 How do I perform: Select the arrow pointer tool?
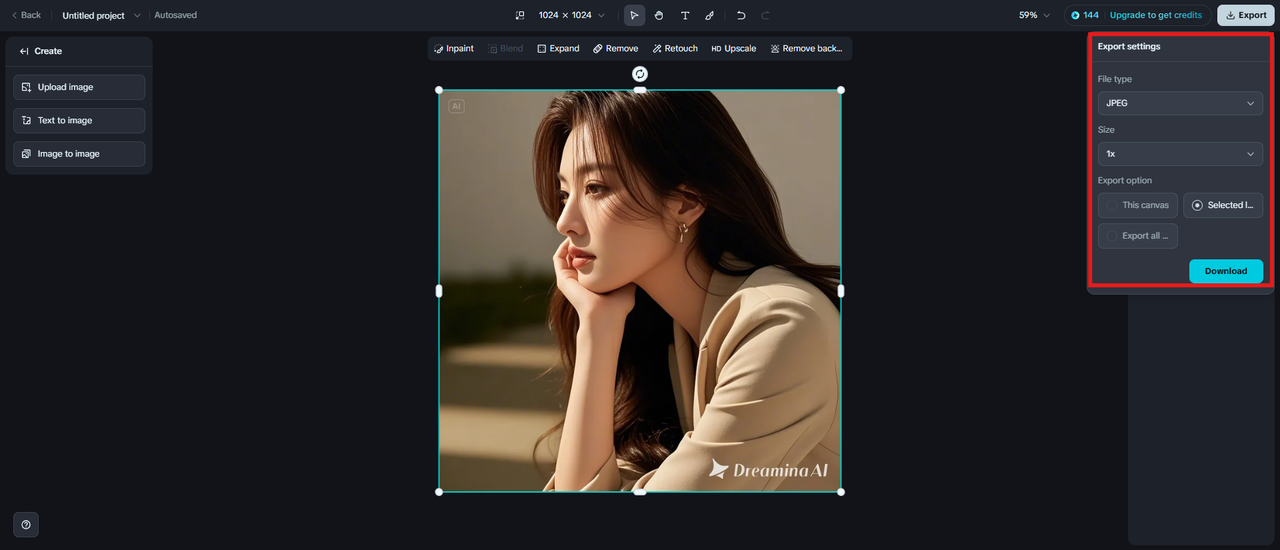[x=634, y=15]
